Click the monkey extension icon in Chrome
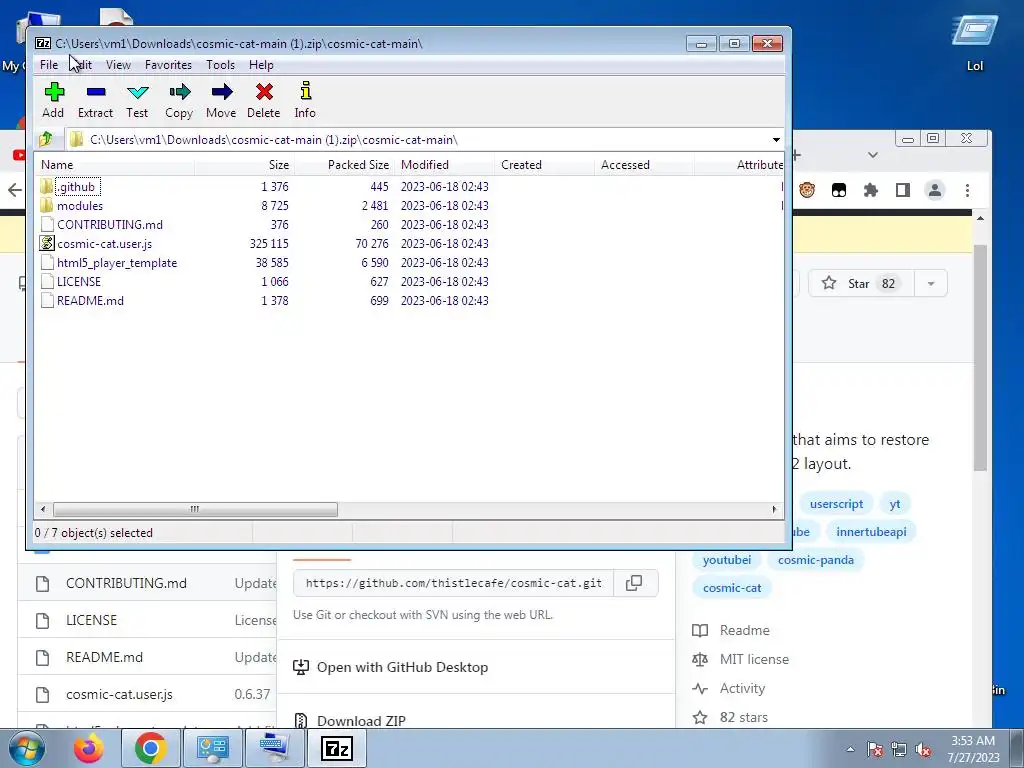Viewport: 1024px width, 768px height. (x=807, y=190)
